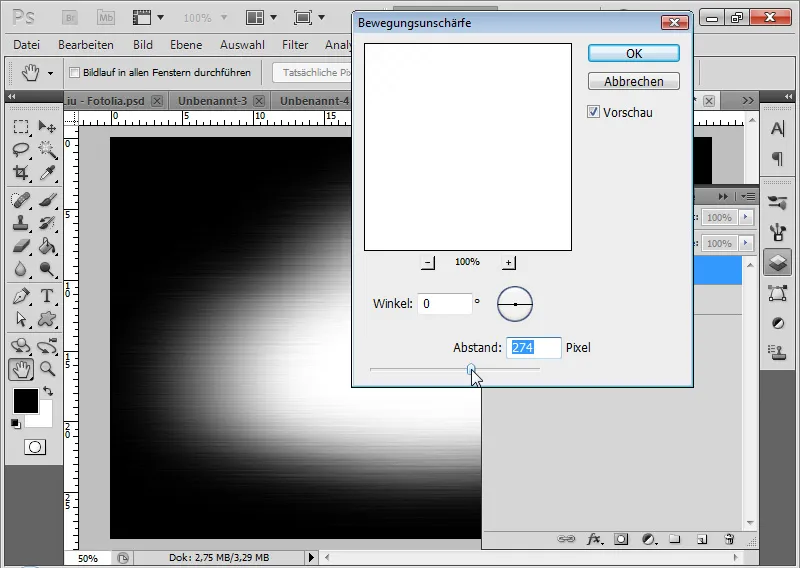Image resolution: width=800 pixels, height=568 pixels.
Task: Select the Healing Brush tool
Action: tap(20, 200)
